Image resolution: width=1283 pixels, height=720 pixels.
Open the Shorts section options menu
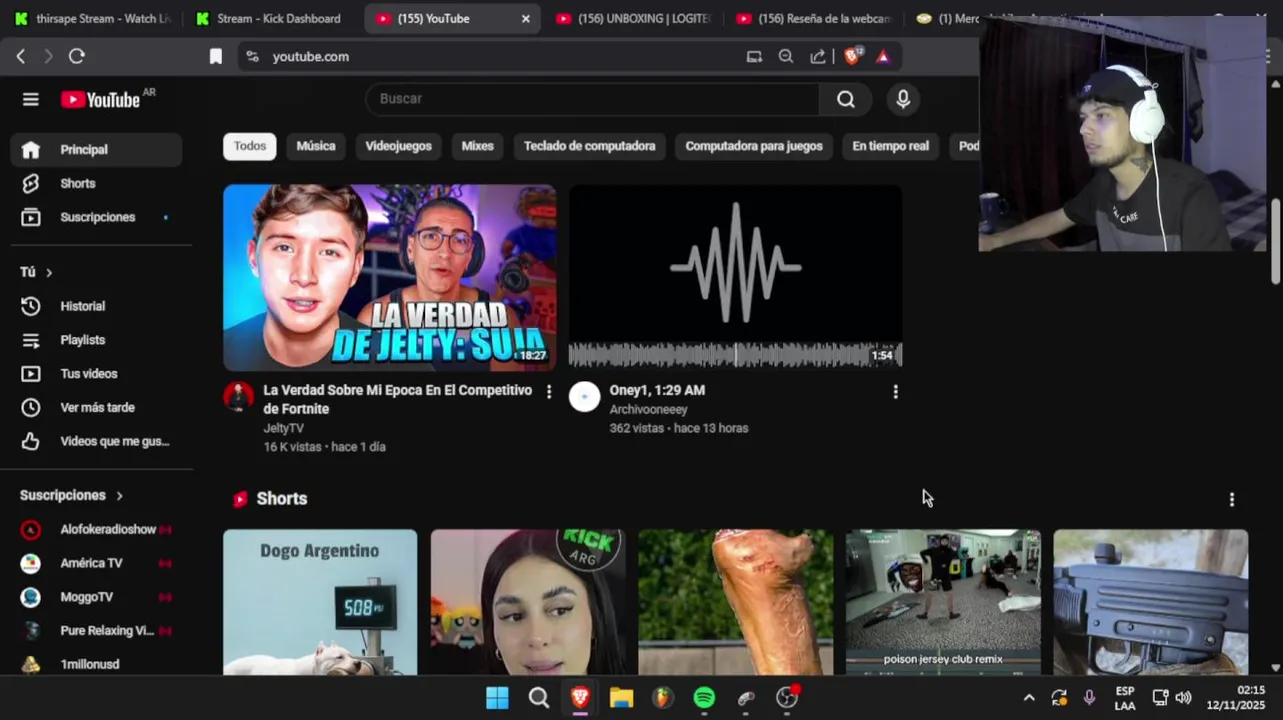pyautogui.click(x=1231, y=499)
